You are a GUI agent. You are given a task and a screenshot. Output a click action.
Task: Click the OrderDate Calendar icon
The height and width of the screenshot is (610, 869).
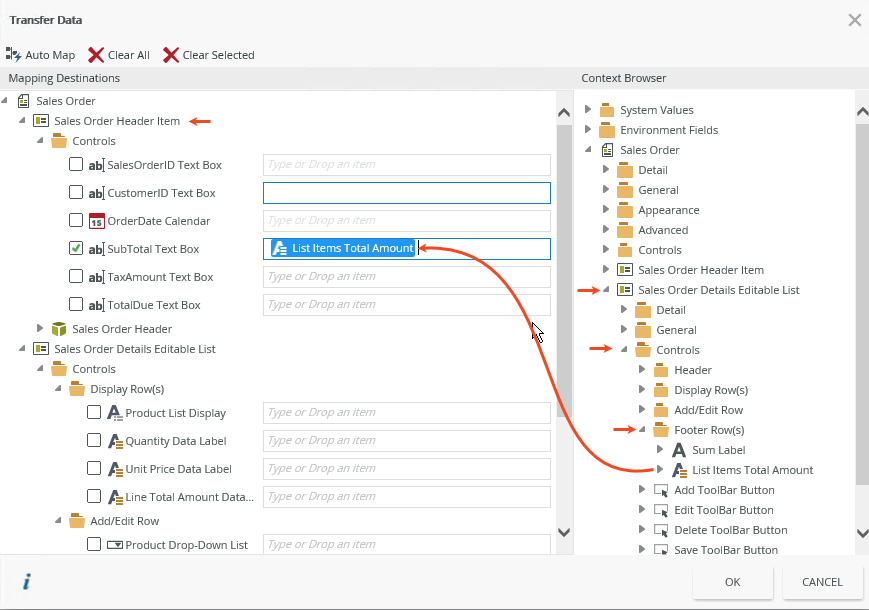coord(97,221)
